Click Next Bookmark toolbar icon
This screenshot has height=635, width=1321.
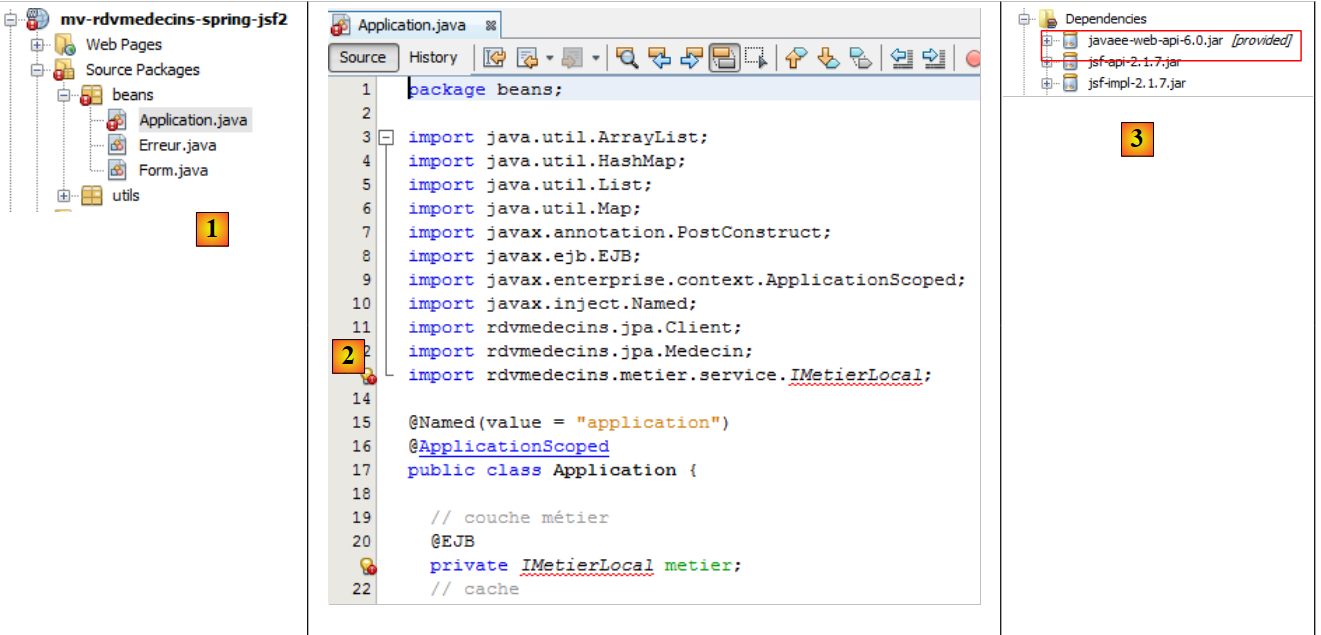point(828,58)
